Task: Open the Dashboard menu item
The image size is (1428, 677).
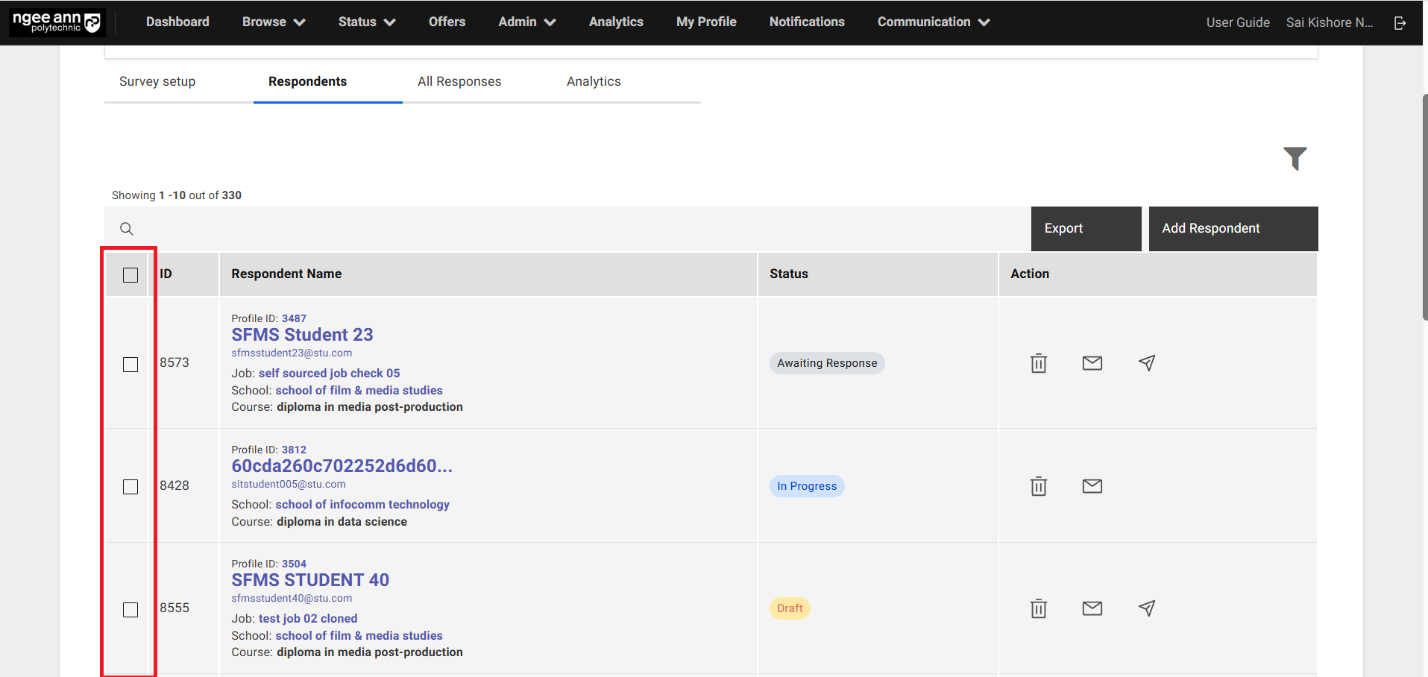Action: (x=177, y=21)
